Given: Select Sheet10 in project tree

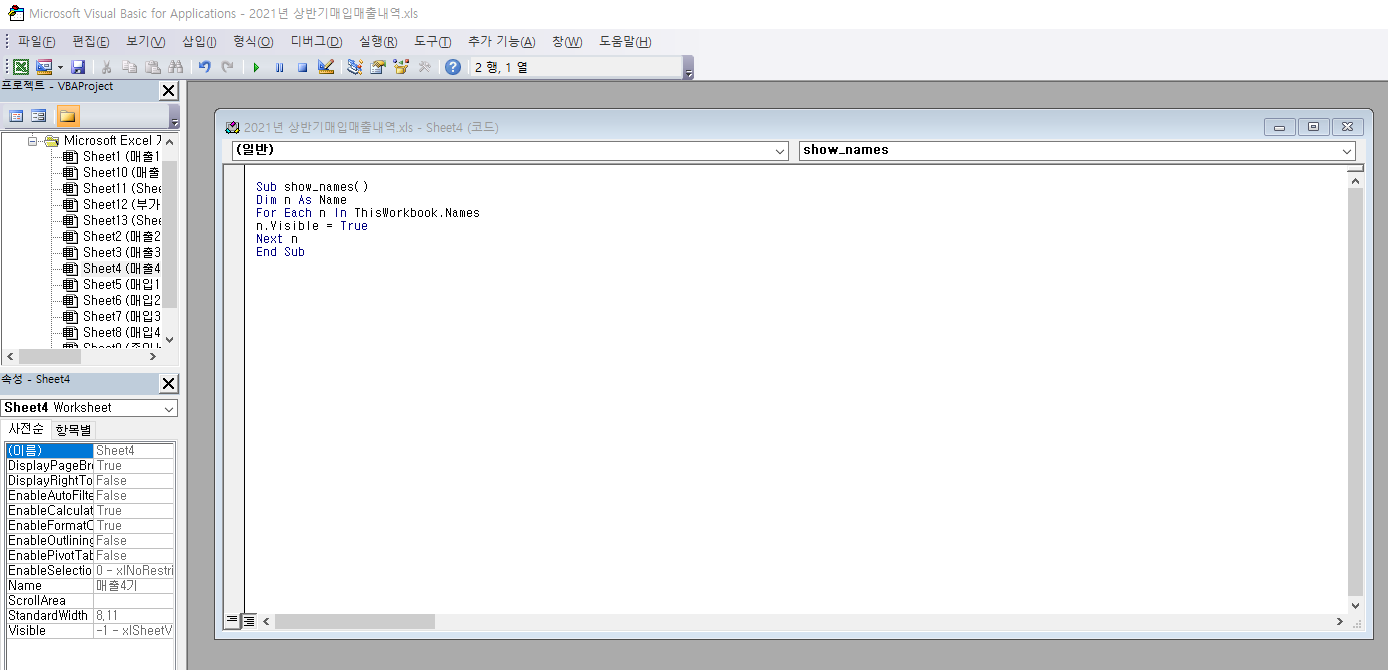Looking at the screenshot, I should 121,172.
